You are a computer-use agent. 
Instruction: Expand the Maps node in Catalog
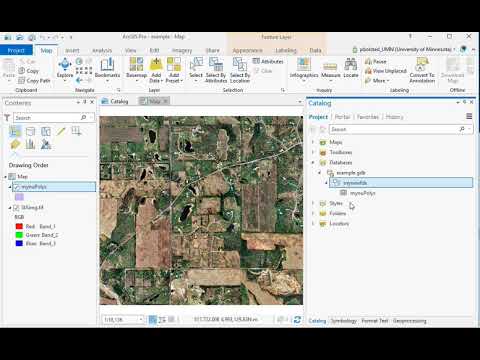pyautogui.click(x=313, y=142)
